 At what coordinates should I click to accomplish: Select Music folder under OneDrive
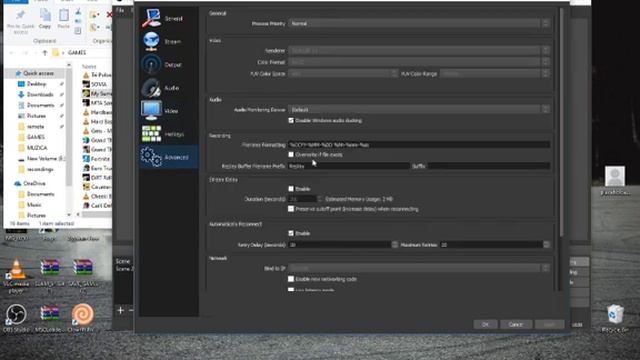click(34, 204)
